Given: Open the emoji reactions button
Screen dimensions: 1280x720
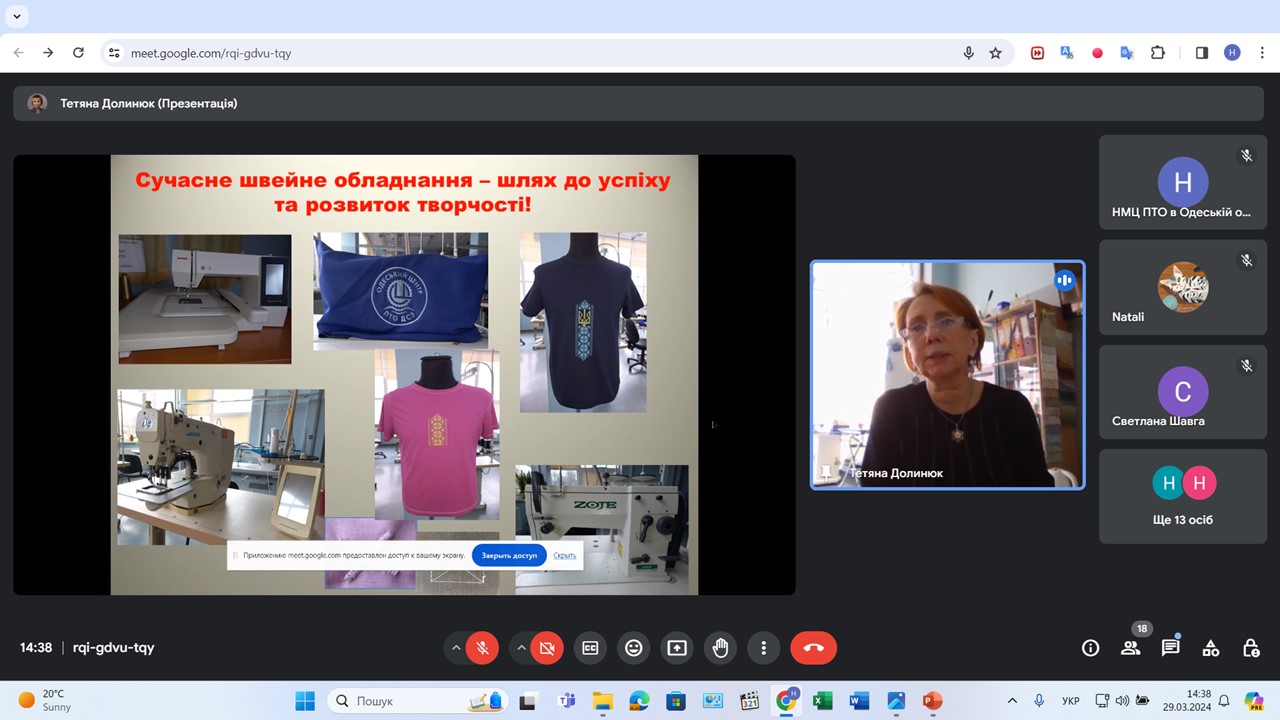Looking at the screenshot, I should click(633, 648).
